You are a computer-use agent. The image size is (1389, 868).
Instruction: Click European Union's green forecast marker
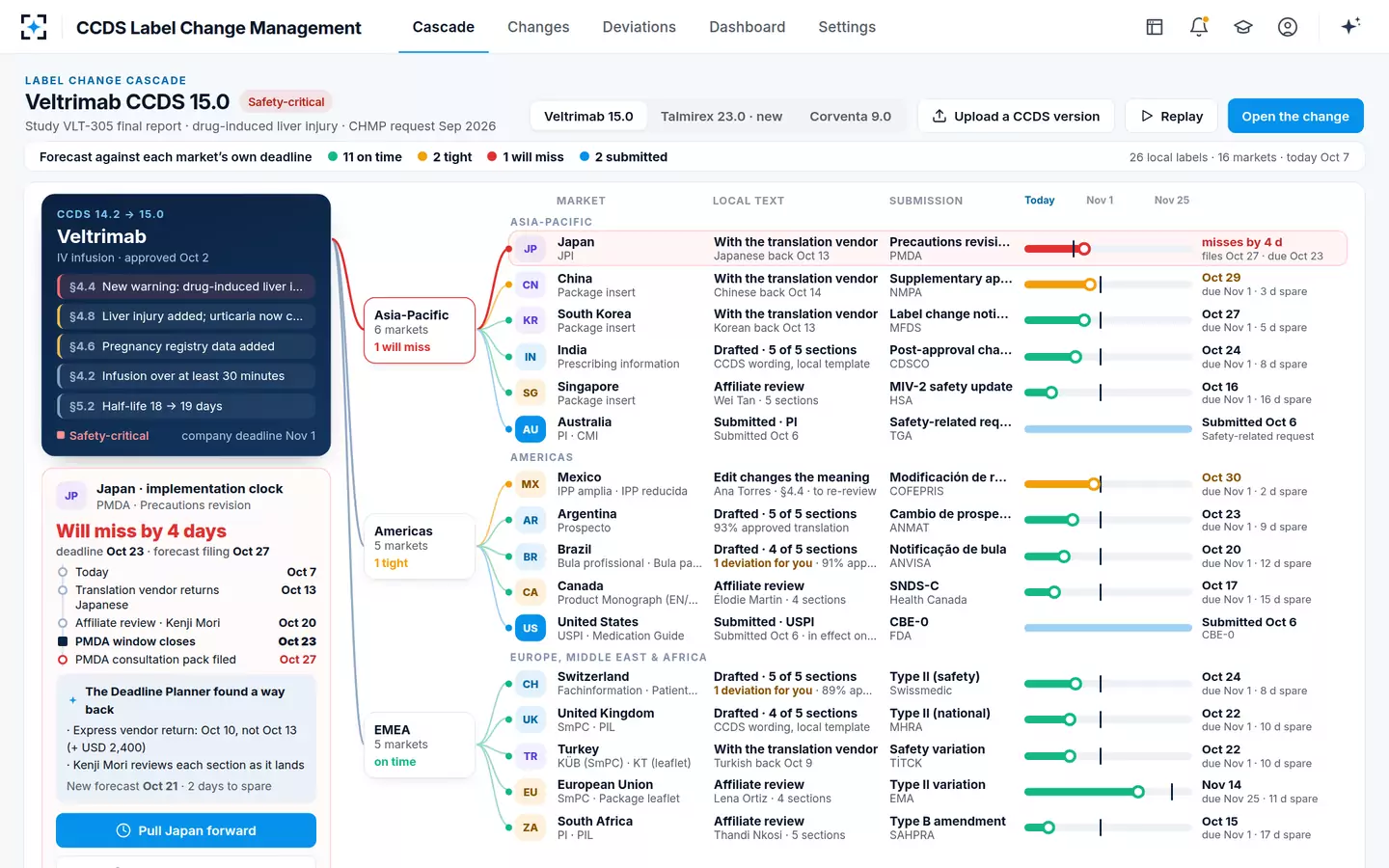click(1138, 792)
